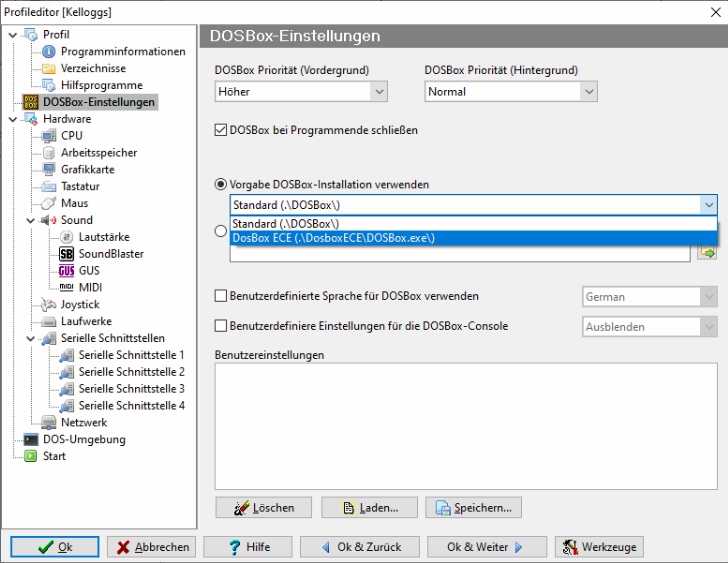Click the browse folder icon beside path field
This screenshot has height=563, width=728.
tap(707, 253)
